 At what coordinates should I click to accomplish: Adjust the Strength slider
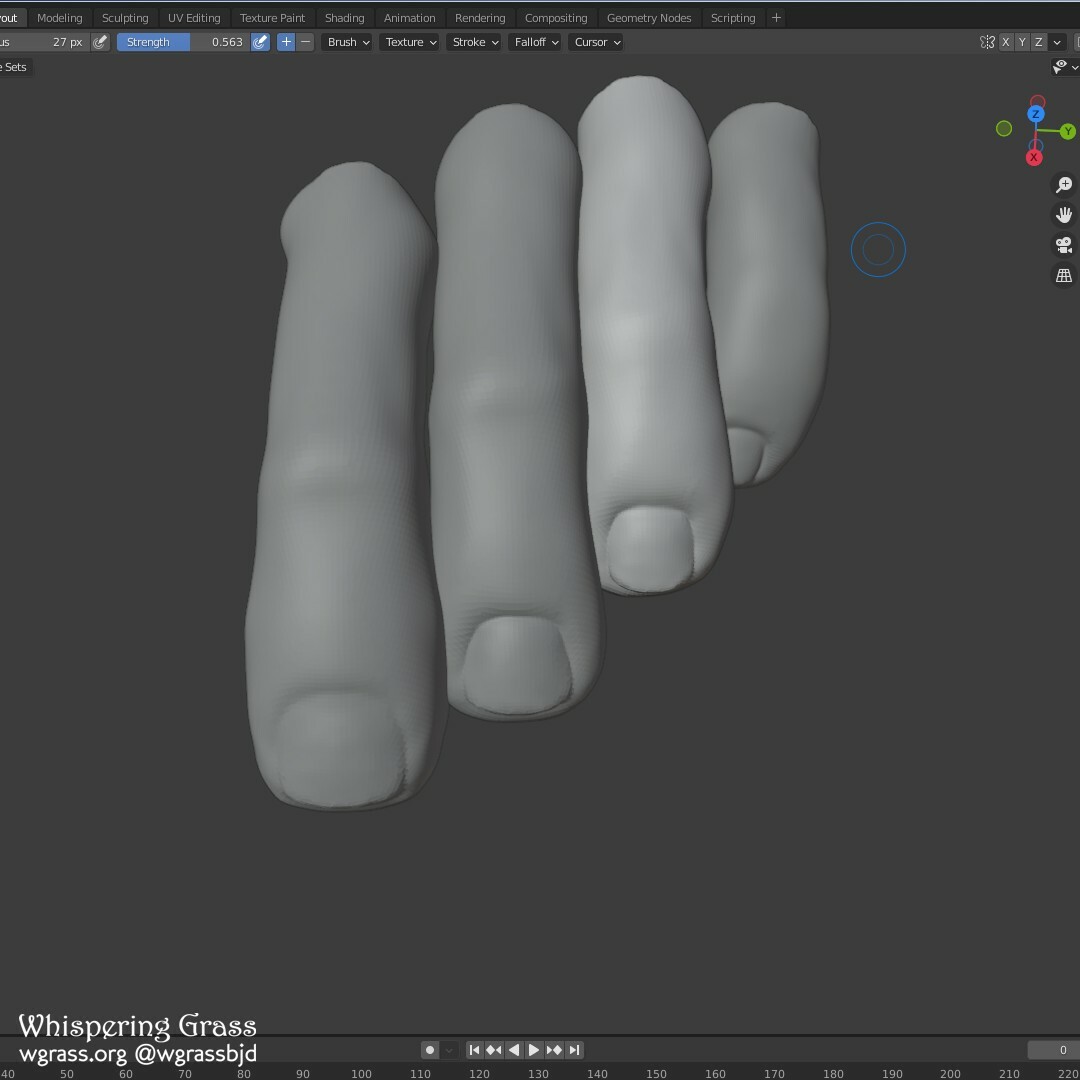183,42
